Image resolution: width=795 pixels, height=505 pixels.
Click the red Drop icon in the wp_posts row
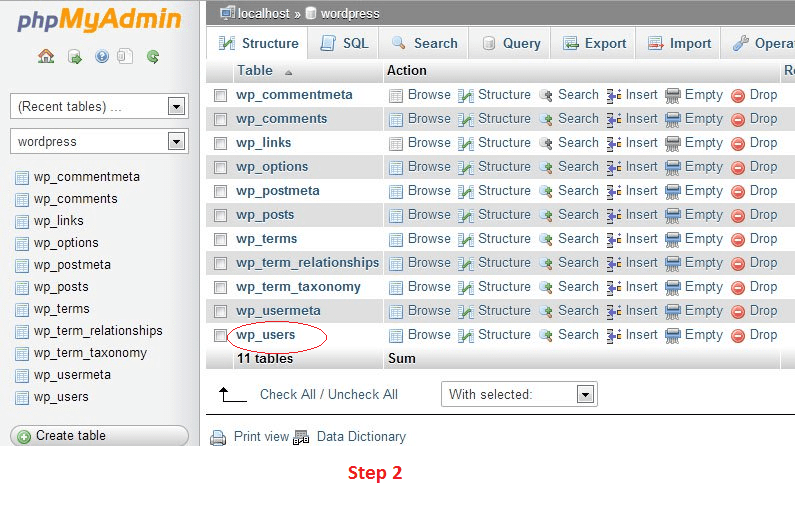738,215
